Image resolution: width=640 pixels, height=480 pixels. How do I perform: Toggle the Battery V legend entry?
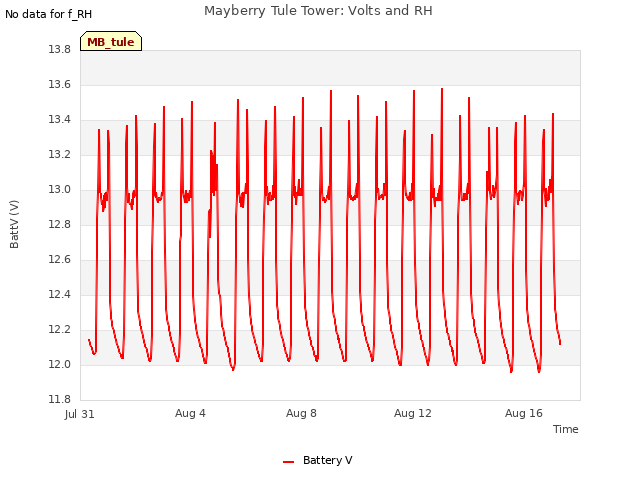coord(318,460)
